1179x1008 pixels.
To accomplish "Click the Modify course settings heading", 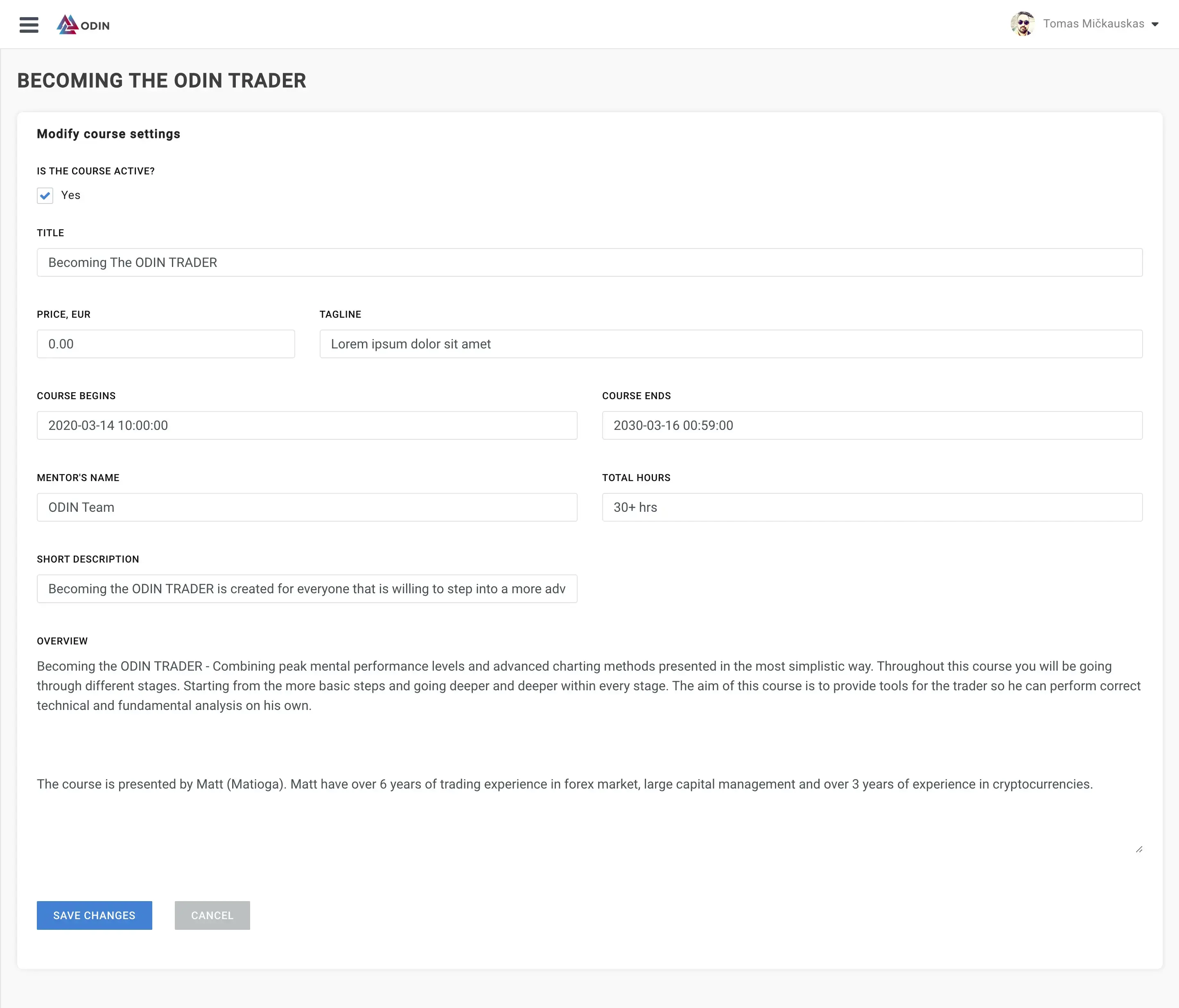I will (108, 134).
